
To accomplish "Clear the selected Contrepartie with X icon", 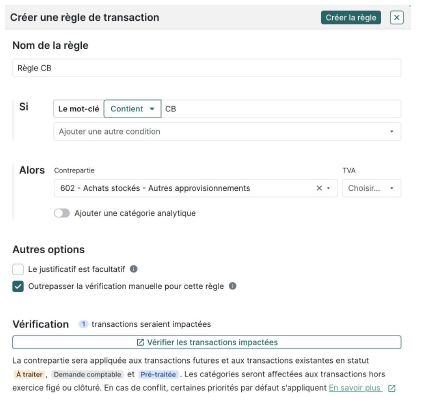I will click(x=319, y=188).
